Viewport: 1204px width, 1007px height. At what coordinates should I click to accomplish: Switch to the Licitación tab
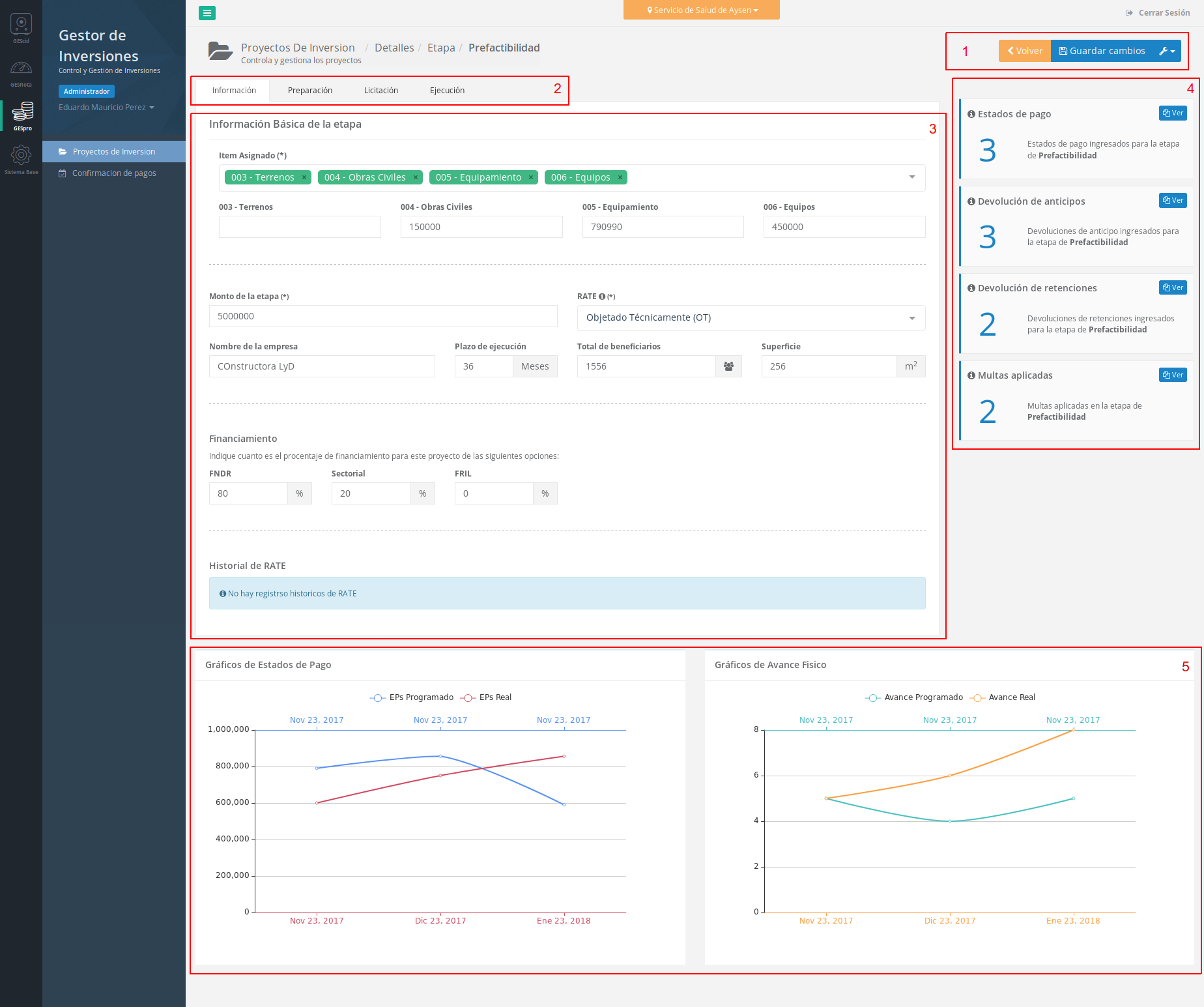(381, 91)
